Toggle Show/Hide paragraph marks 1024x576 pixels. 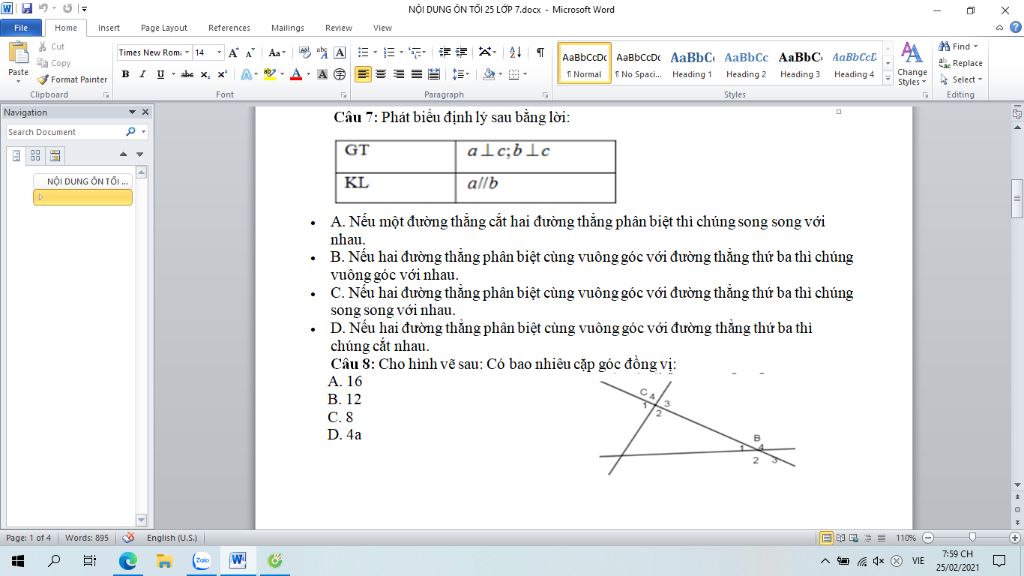pyautogui.click(x=540, y=52)
